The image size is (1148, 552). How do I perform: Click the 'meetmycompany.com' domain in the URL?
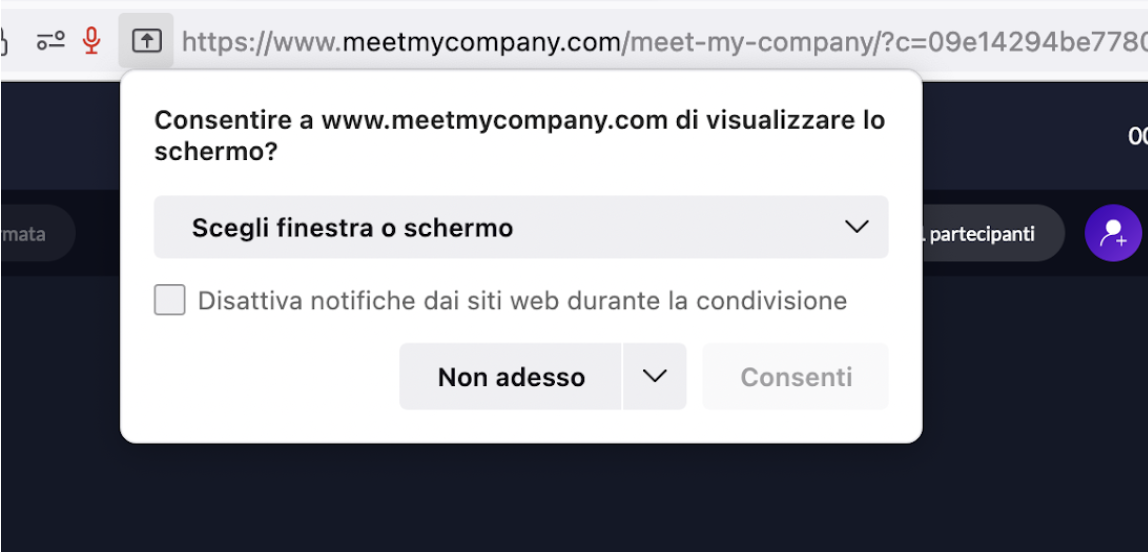[481, 41]
